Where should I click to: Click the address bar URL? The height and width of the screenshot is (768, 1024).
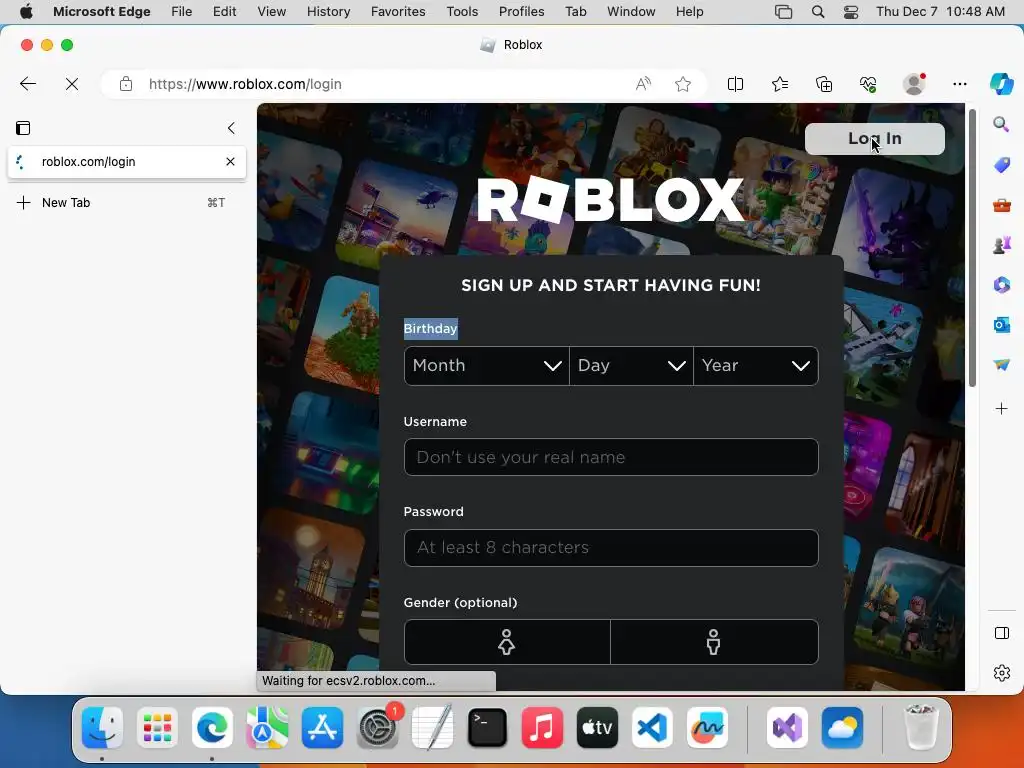245,84
